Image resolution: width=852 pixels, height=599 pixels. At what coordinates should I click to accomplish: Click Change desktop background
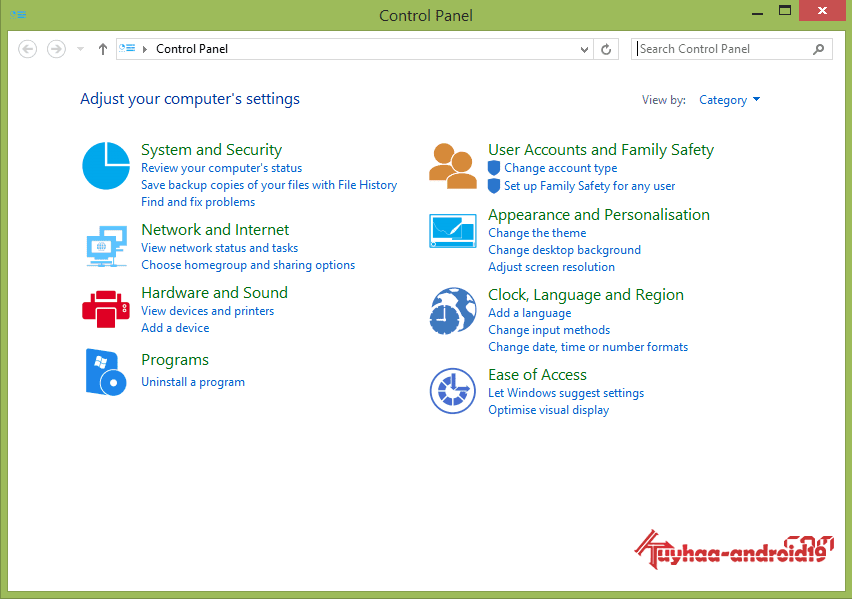565,250
